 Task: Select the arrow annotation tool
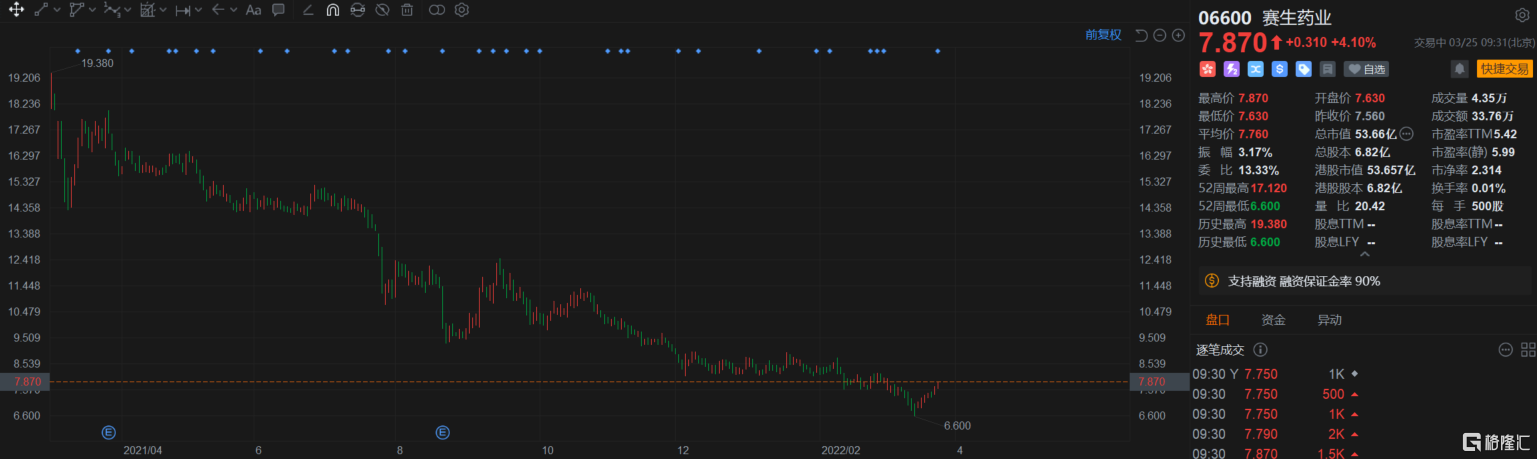click(218, 10)
